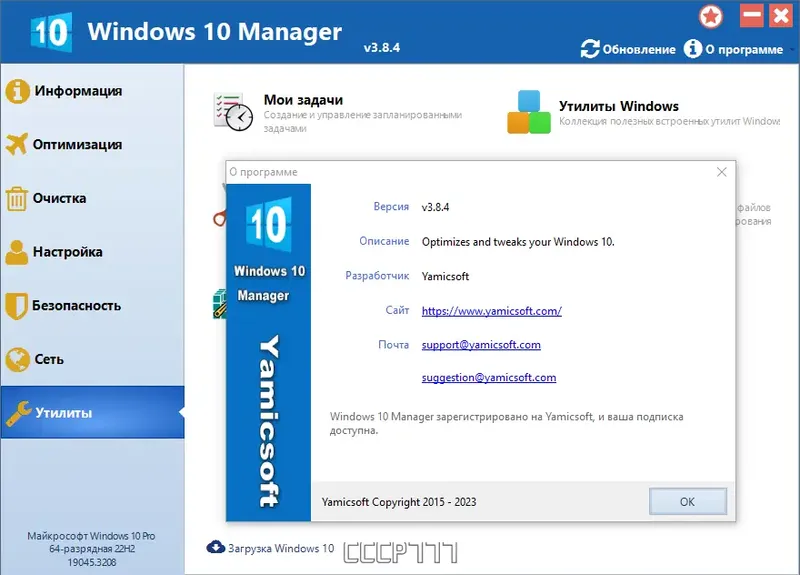The width and height of the screenshot is (800, 575).
Task: Click the cloud download icon near Загрузка
Action: coord(215,547)
